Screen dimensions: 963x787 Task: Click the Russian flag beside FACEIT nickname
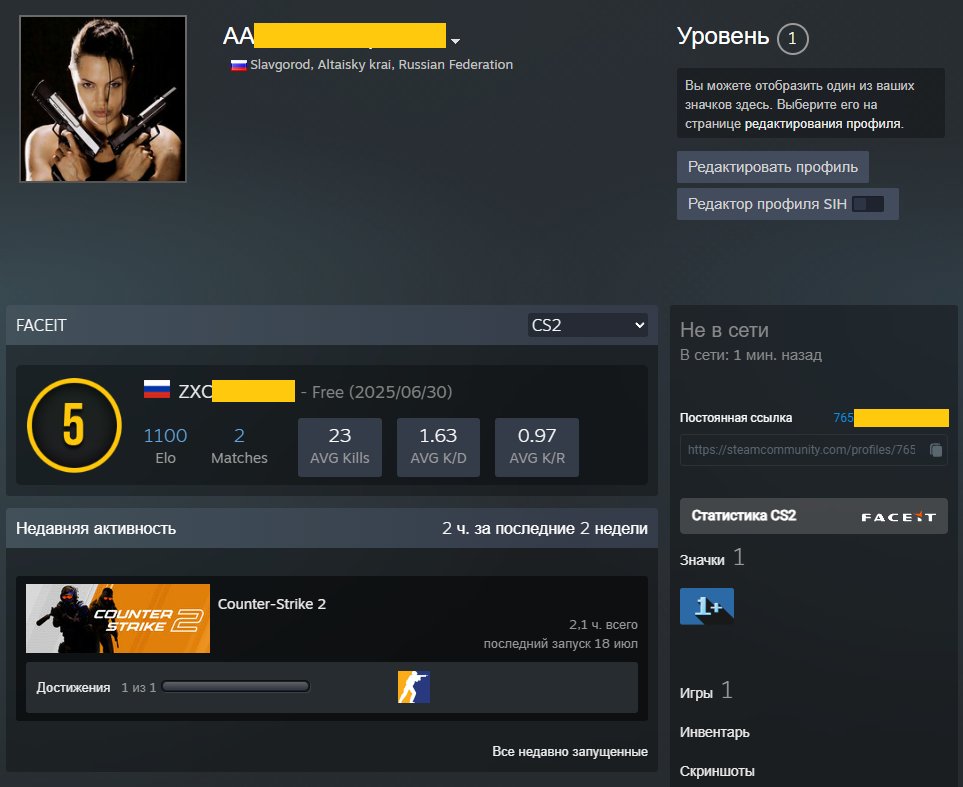click(157, 390)
